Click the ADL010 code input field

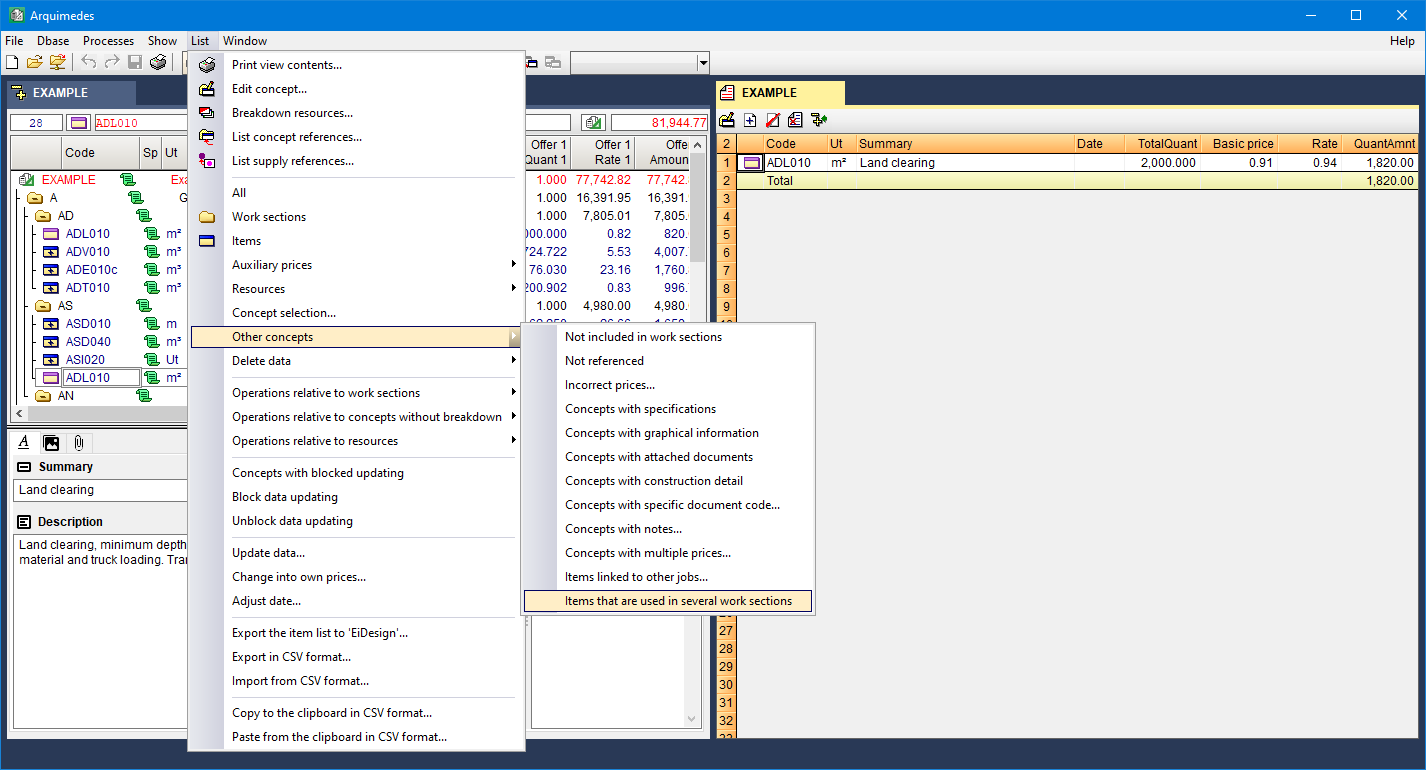[140, 123]
